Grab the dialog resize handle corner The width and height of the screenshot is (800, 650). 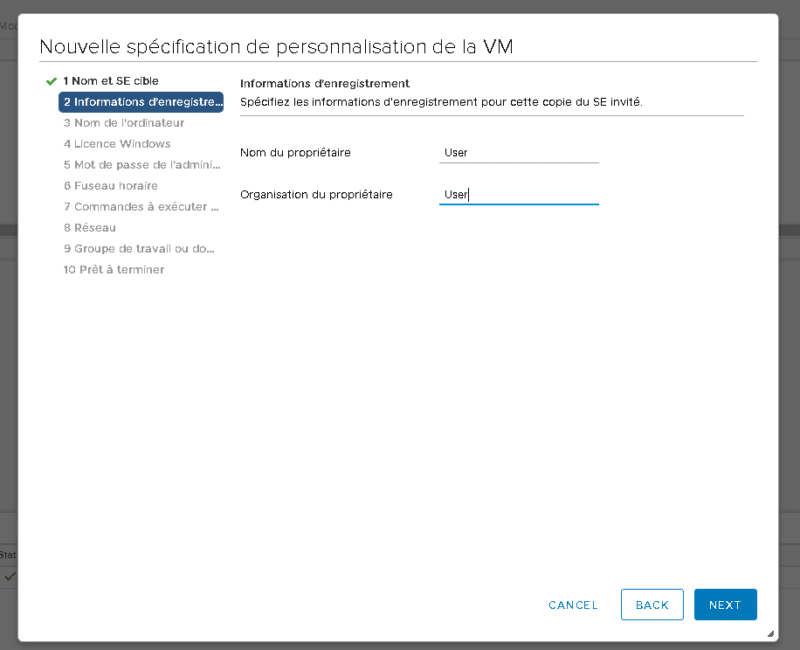click(x=770, y=634)
